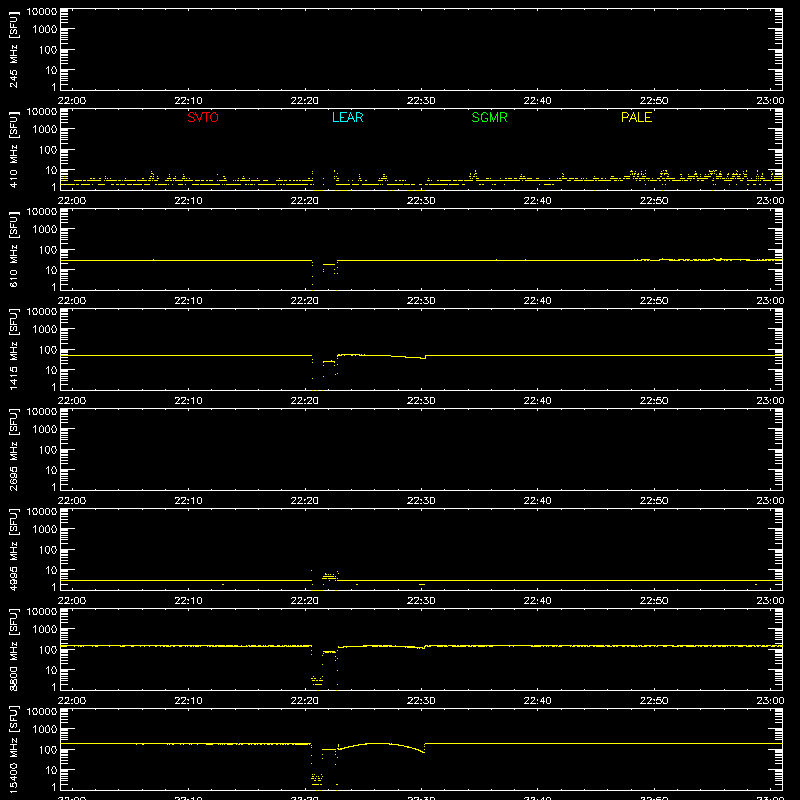Select the 410 MHz [SFU] axis label

pos(13,149)
